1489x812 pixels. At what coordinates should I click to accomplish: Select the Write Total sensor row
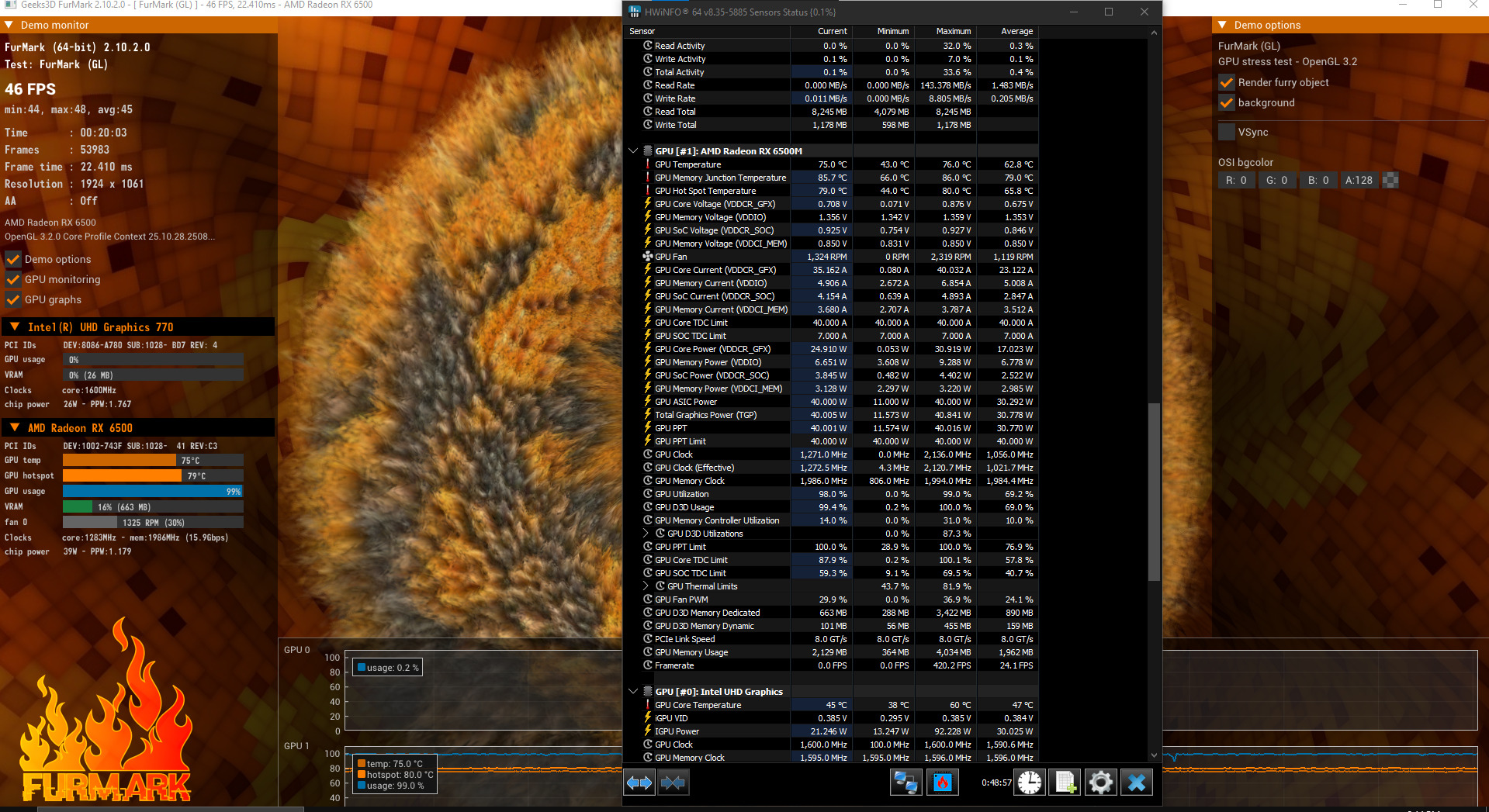point(832,125)
